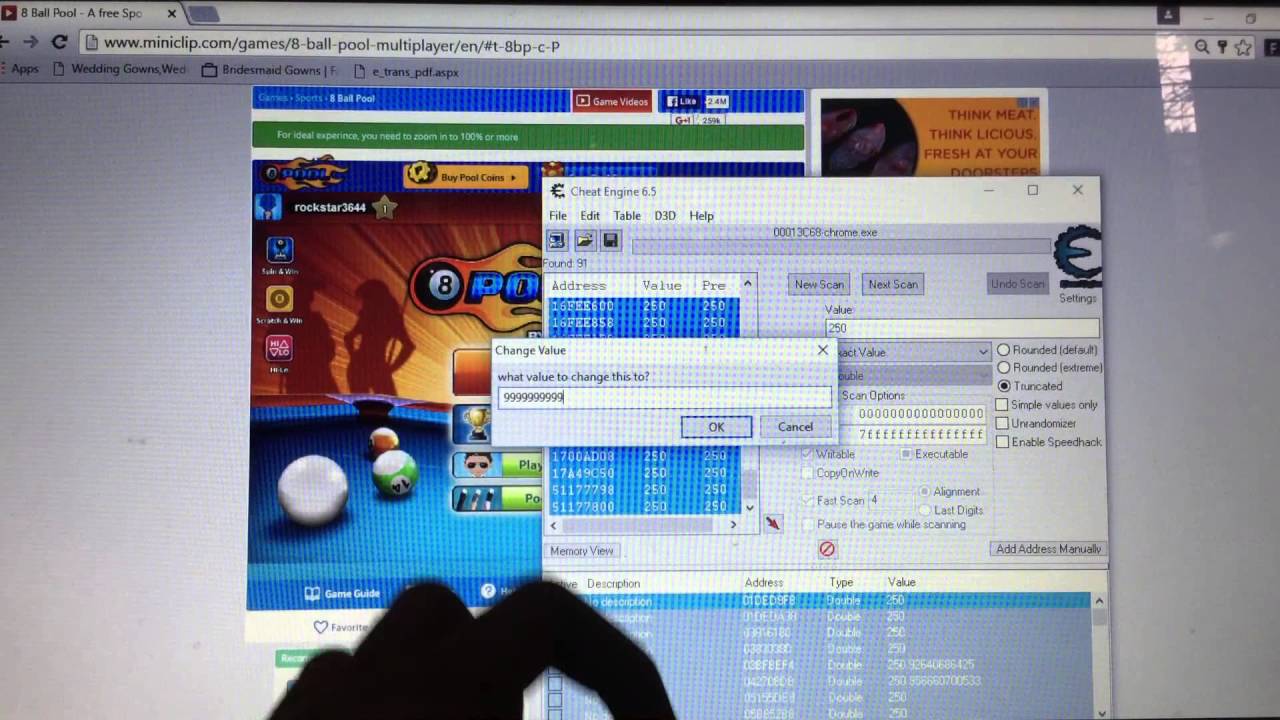Click New Scan button
The width and height of the screenshot is (1280, 720).
click(819, 284)
